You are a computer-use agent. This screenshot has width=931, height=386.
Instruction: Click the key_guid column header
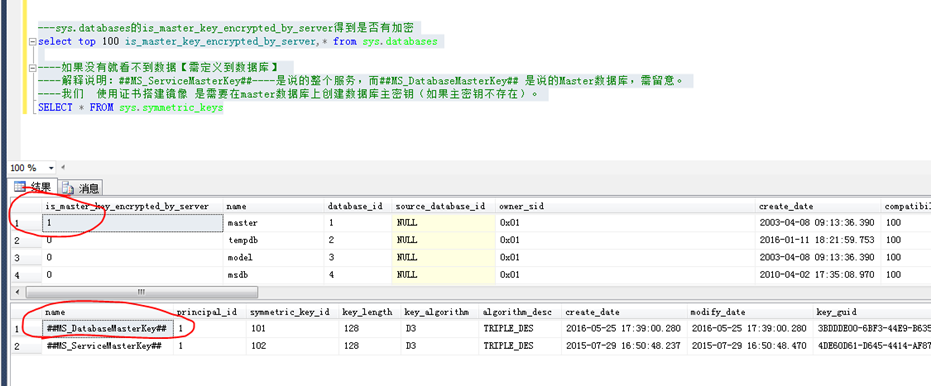[x=872, y=312]
